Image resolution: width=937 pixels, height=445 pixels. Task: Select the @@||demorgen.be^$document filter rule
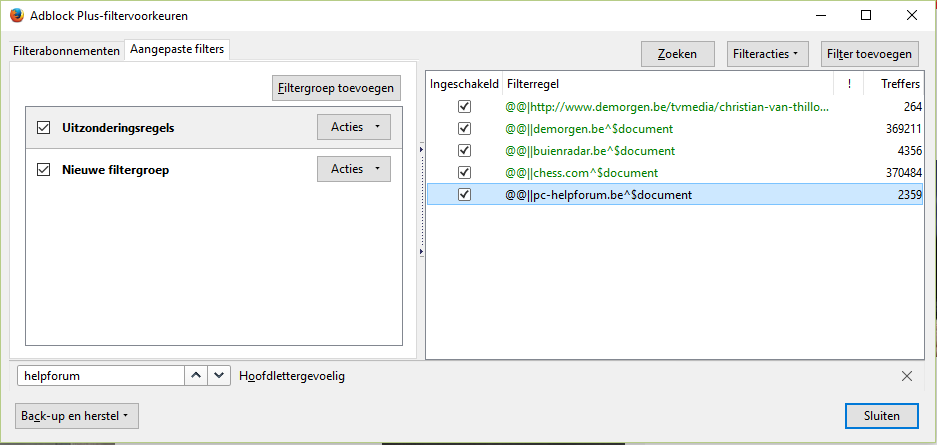[589, 129]
